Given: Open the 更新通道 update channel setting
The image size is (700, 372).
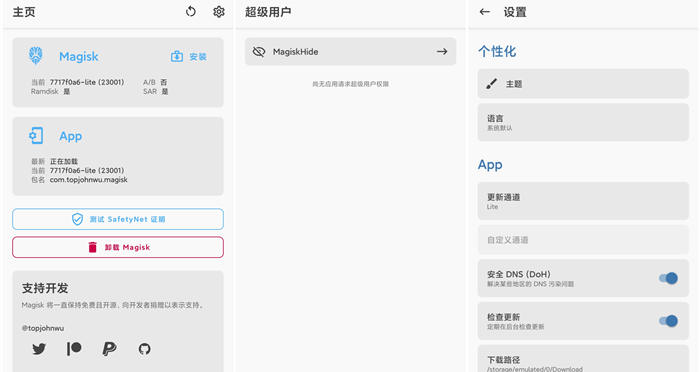Looking at the screenshot, I should pos(583,201).
